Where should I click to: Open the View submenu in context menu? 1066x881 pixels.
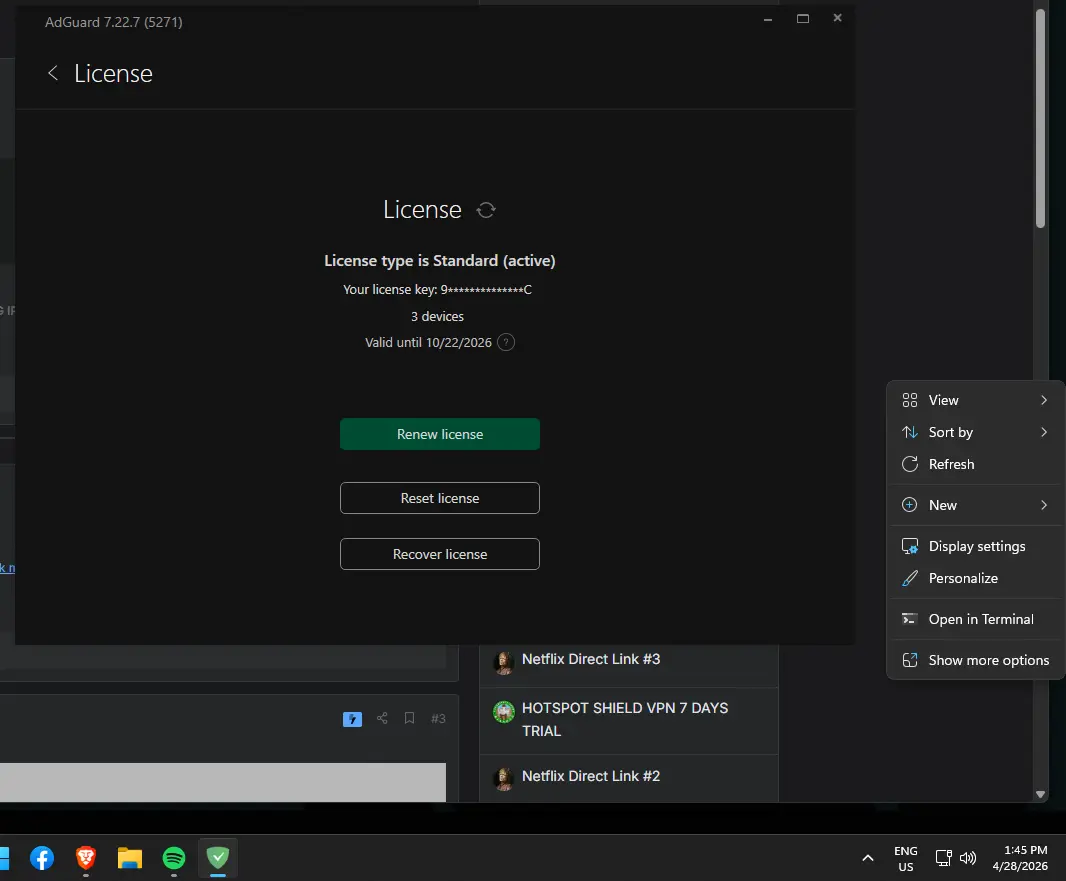975,400
